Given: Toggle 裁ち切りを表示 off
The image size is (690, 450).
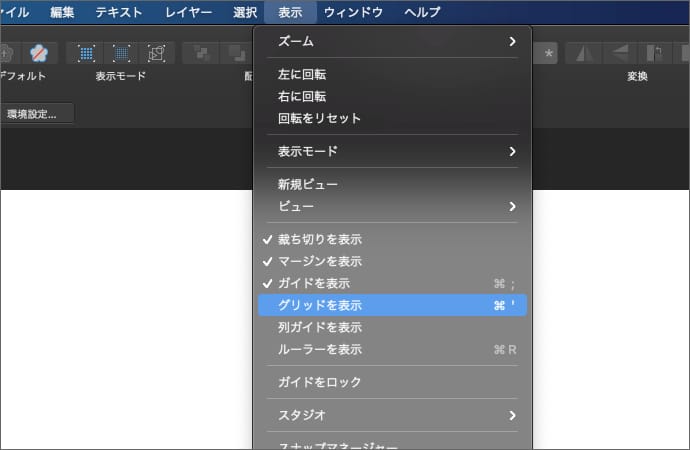Looking at the screenshot, I should [319, 240].
